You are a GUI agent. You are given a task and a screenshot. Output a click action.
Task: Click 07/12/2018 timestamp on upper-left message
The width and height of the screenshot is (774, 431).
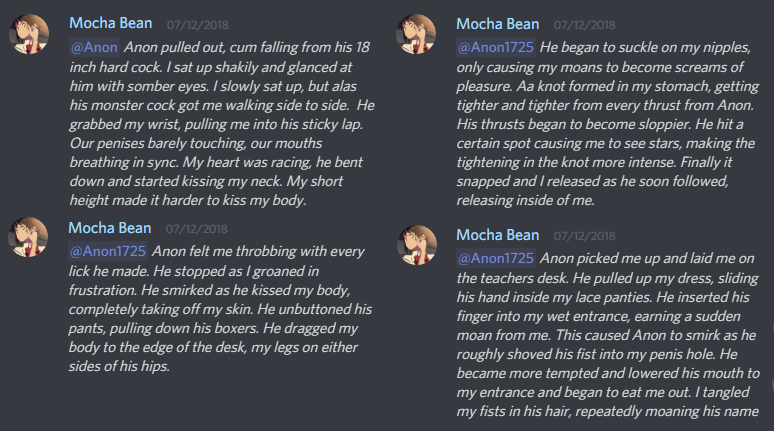[x=197, y=25]
